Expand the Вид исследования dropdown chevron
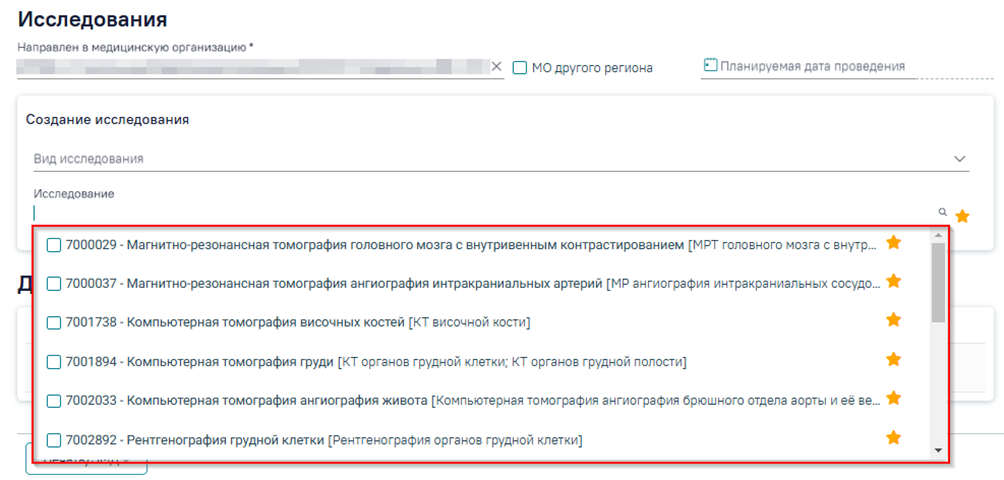Screen dimensions: 1004x480 pyautogui.click(x=959, y=159)
